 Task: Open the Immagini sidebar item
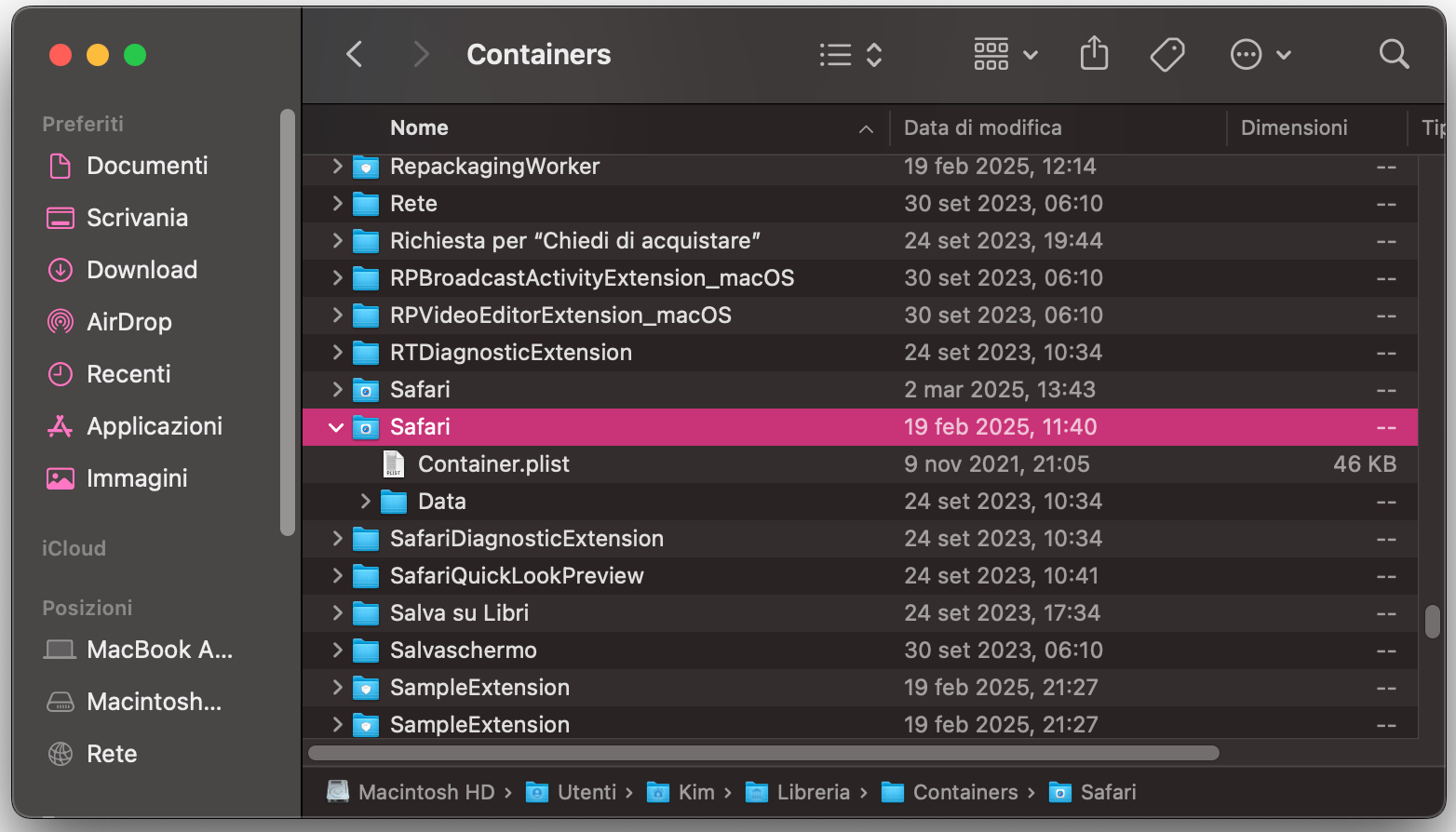coord(136,478)
